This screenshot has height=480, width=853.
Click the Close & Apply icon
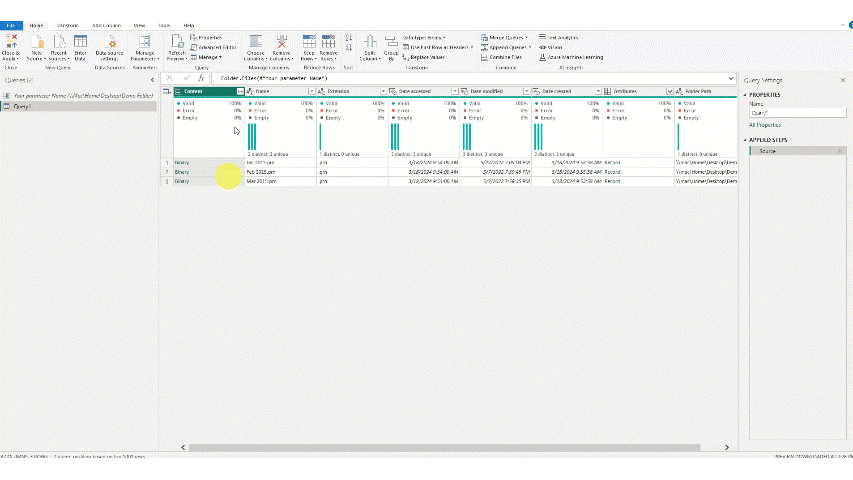click(x=12, y=43)
